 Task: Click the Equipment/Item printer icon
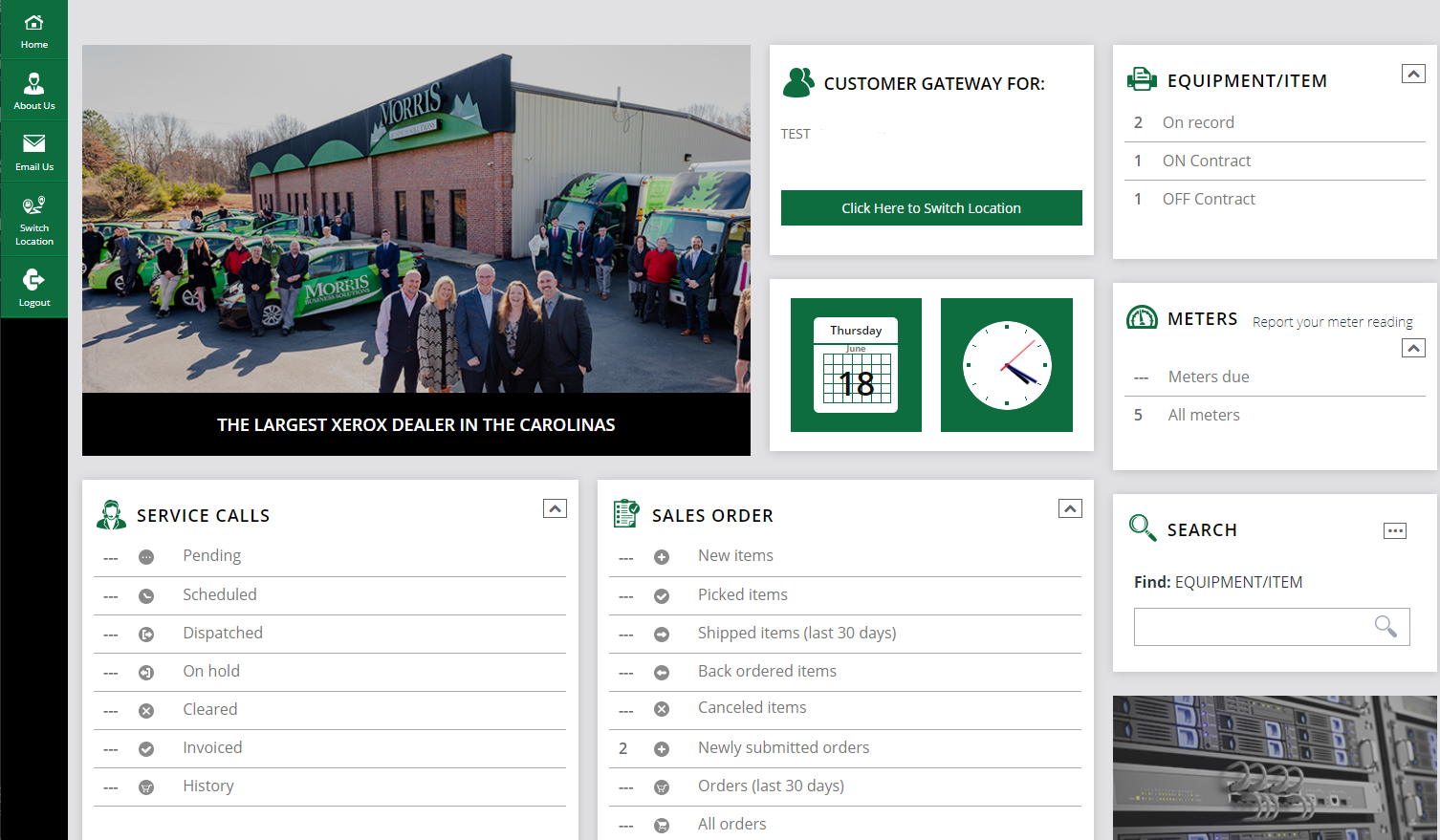coord(1142,79)
